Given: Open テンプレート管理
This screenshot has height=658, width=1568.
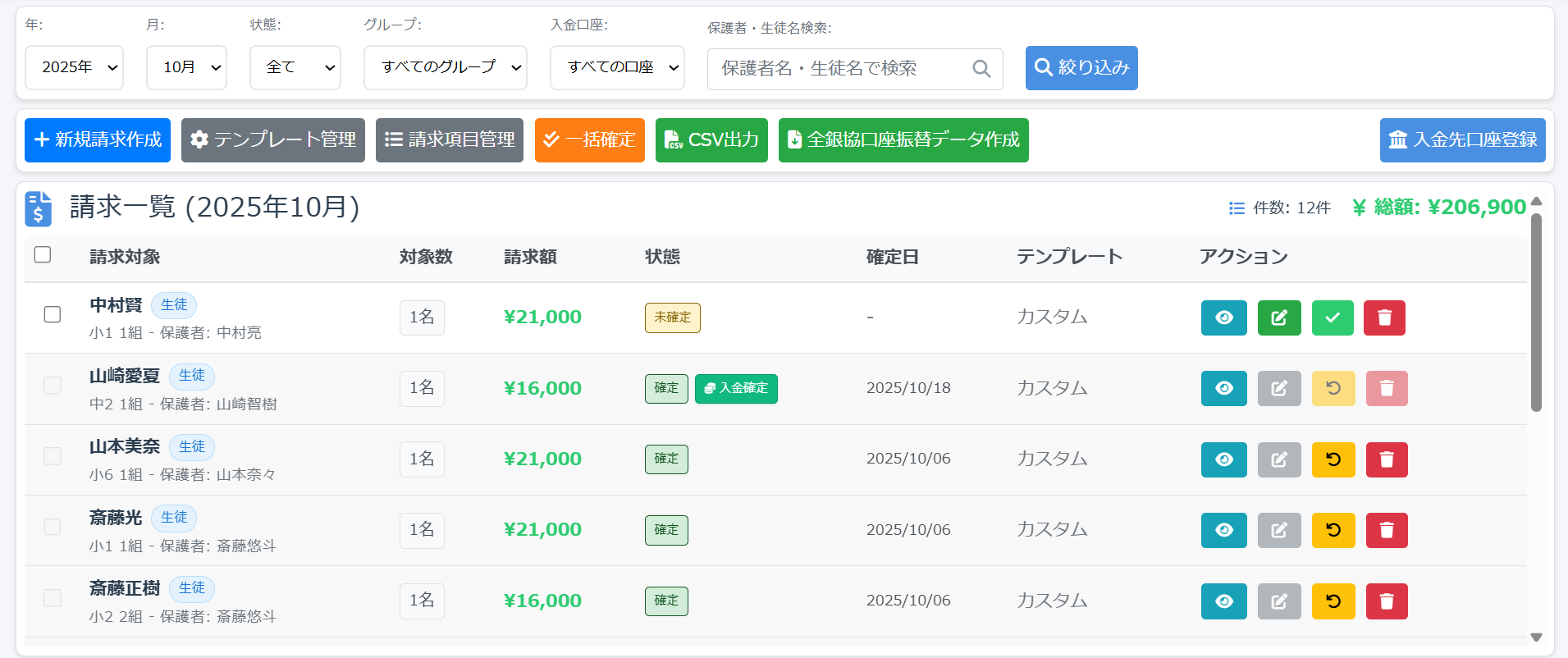Looking at the screenshot, I should click(x=273, y=140).
